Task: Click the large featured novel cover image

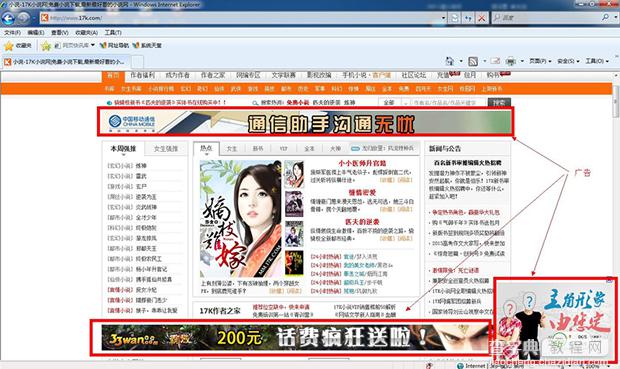Action: [x=240, y=219]
